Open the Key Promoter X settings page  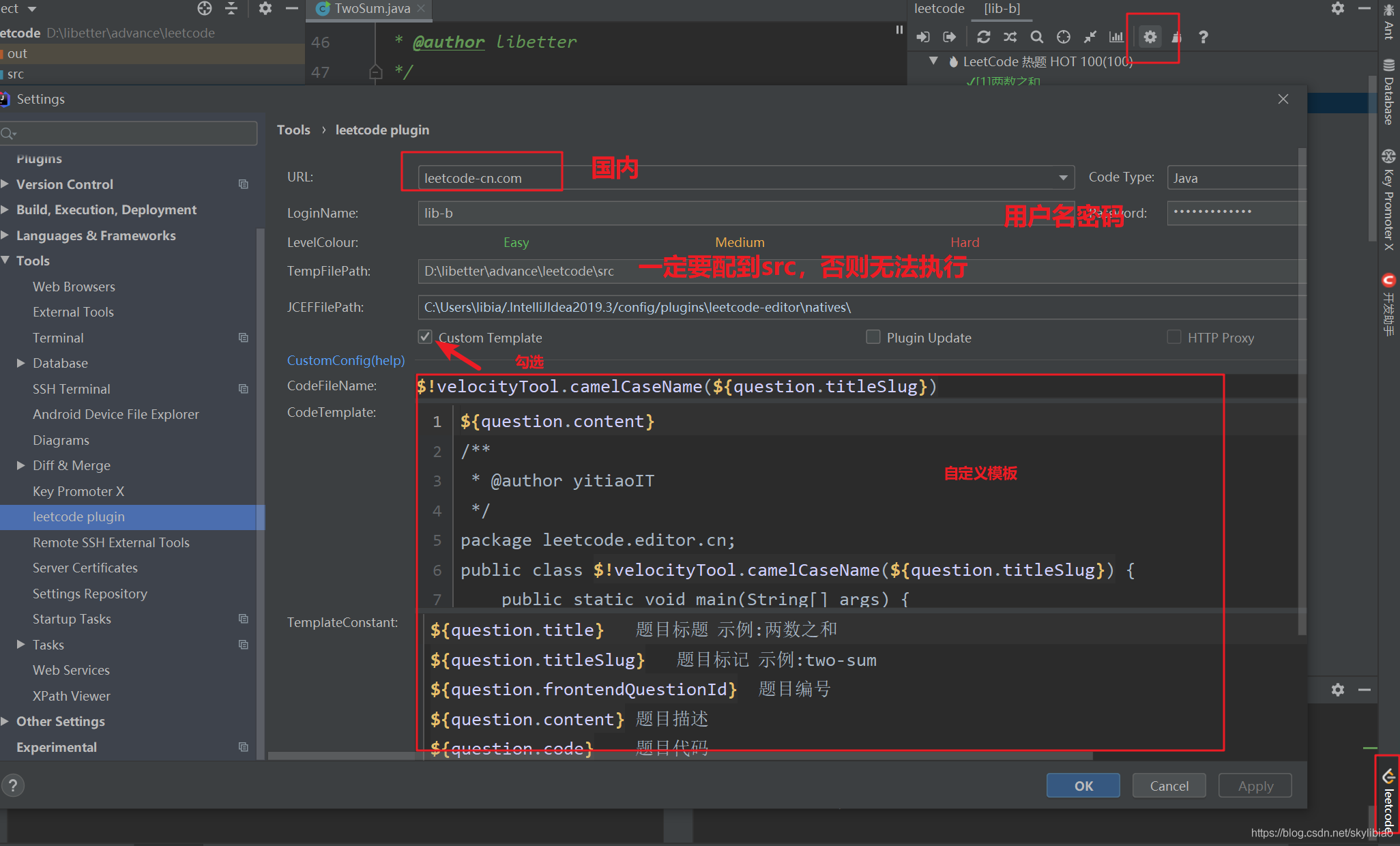(78, 491)
